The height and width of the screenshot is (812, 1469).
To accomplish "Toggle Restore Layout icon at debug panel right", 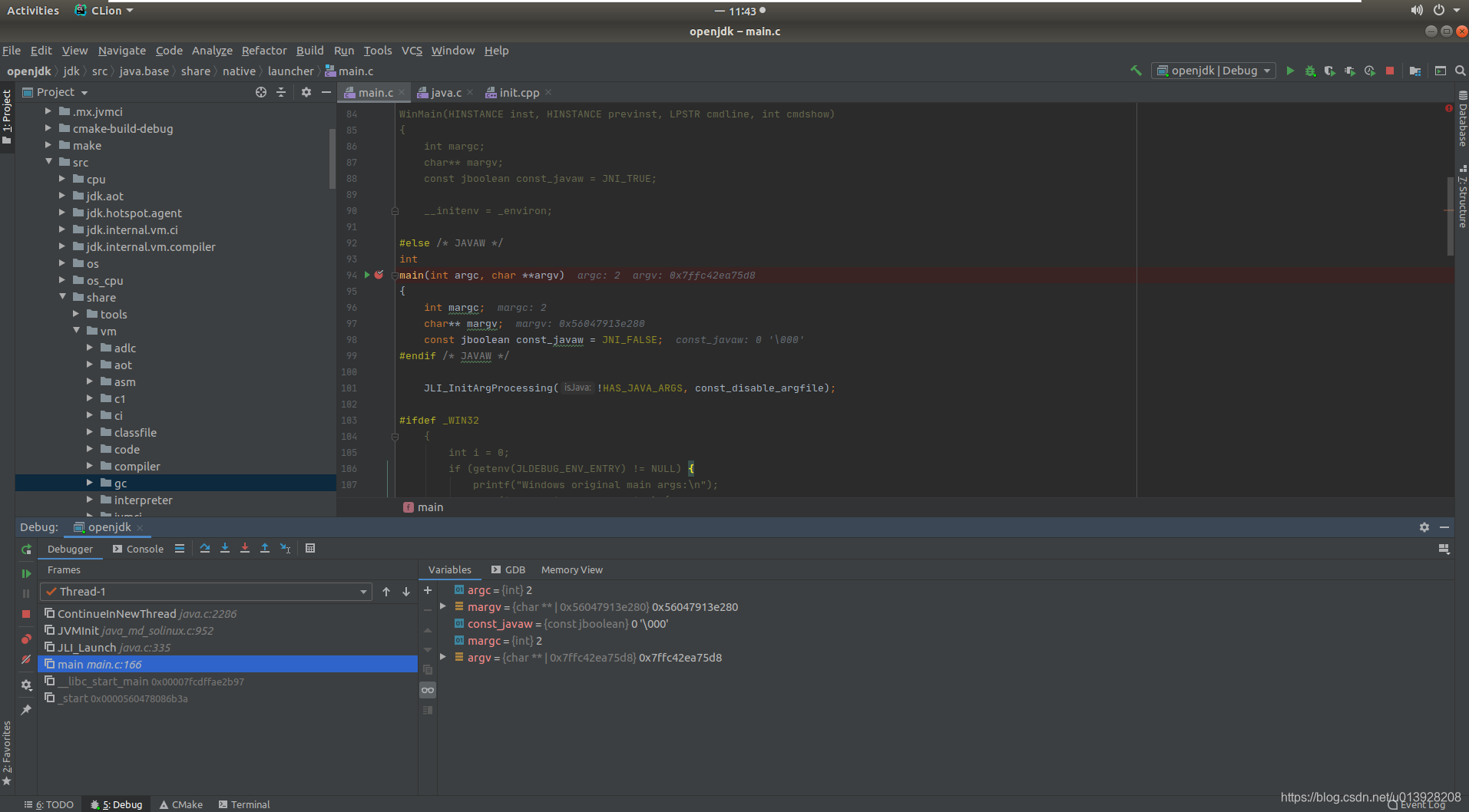I will (x=1444, y=549).
